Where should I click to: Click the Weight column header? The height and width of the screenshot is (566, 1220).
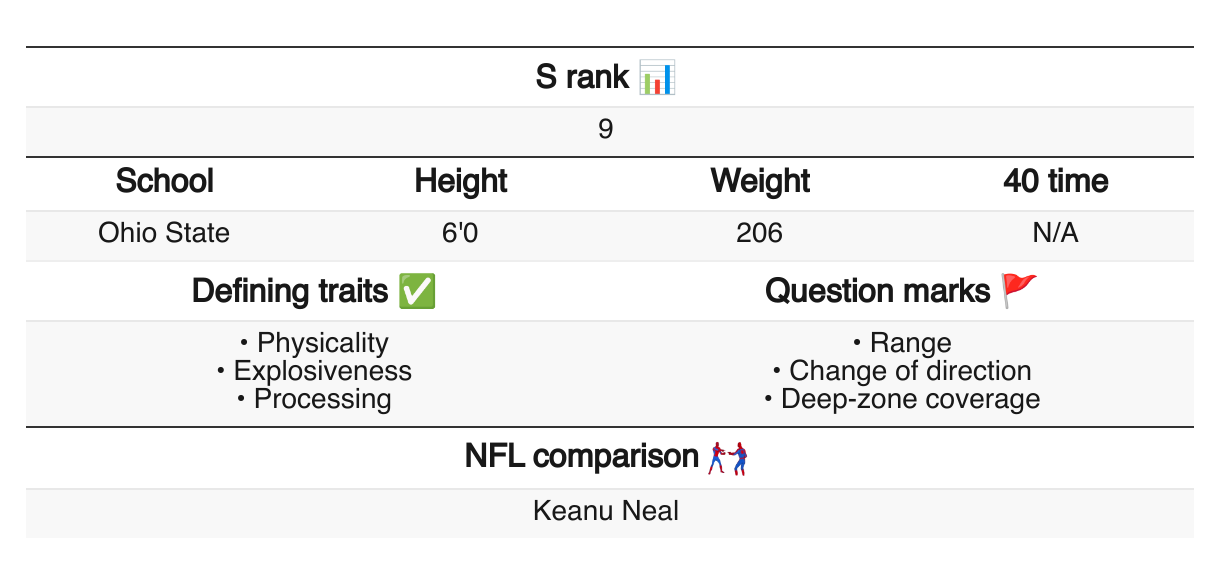(760, 181)
